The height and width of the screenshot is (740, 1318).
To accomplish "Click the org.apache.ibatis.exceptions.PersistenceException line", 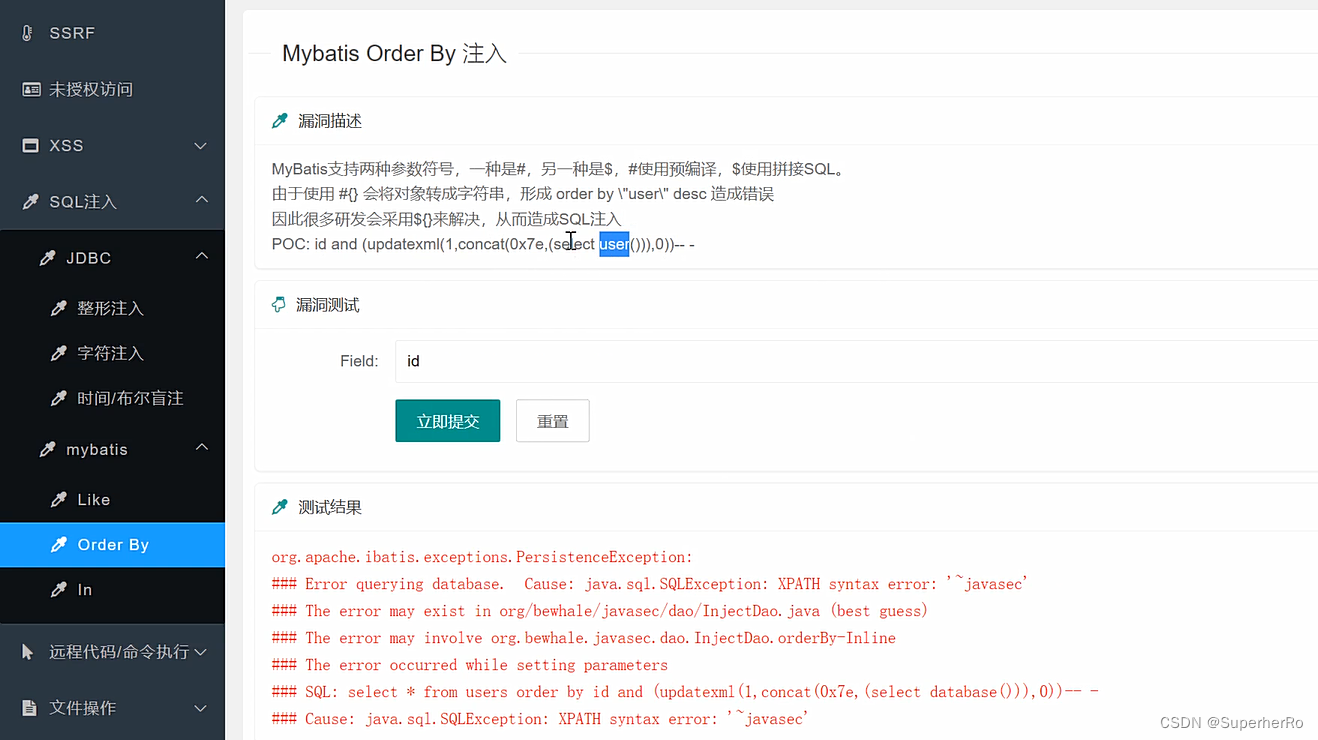I will 482,557.
